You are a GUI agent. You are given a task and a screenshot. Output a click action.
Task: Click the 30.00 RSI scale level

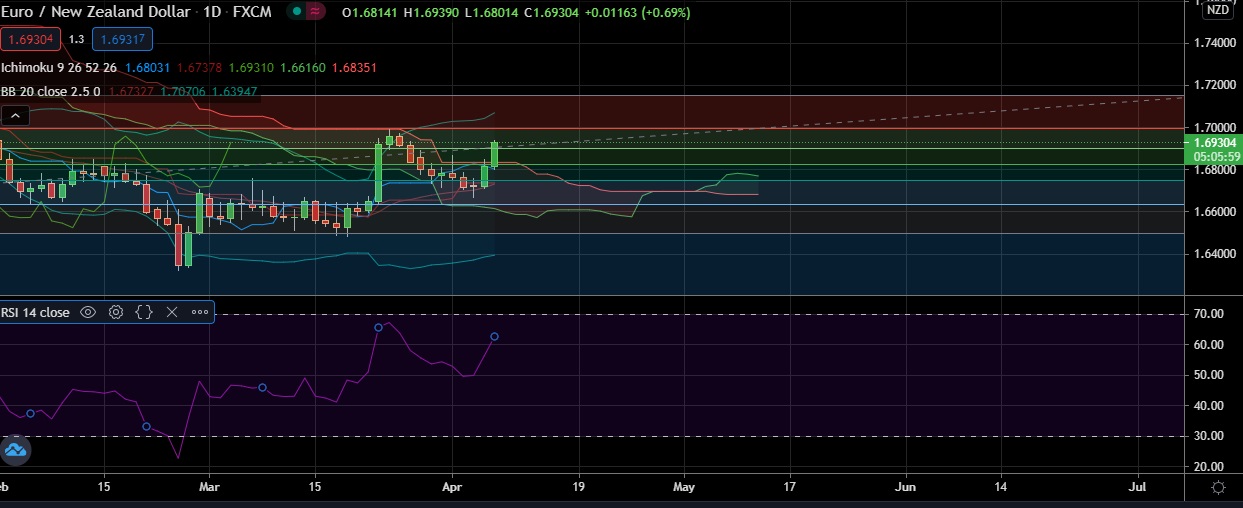(x=1207, y=436)
